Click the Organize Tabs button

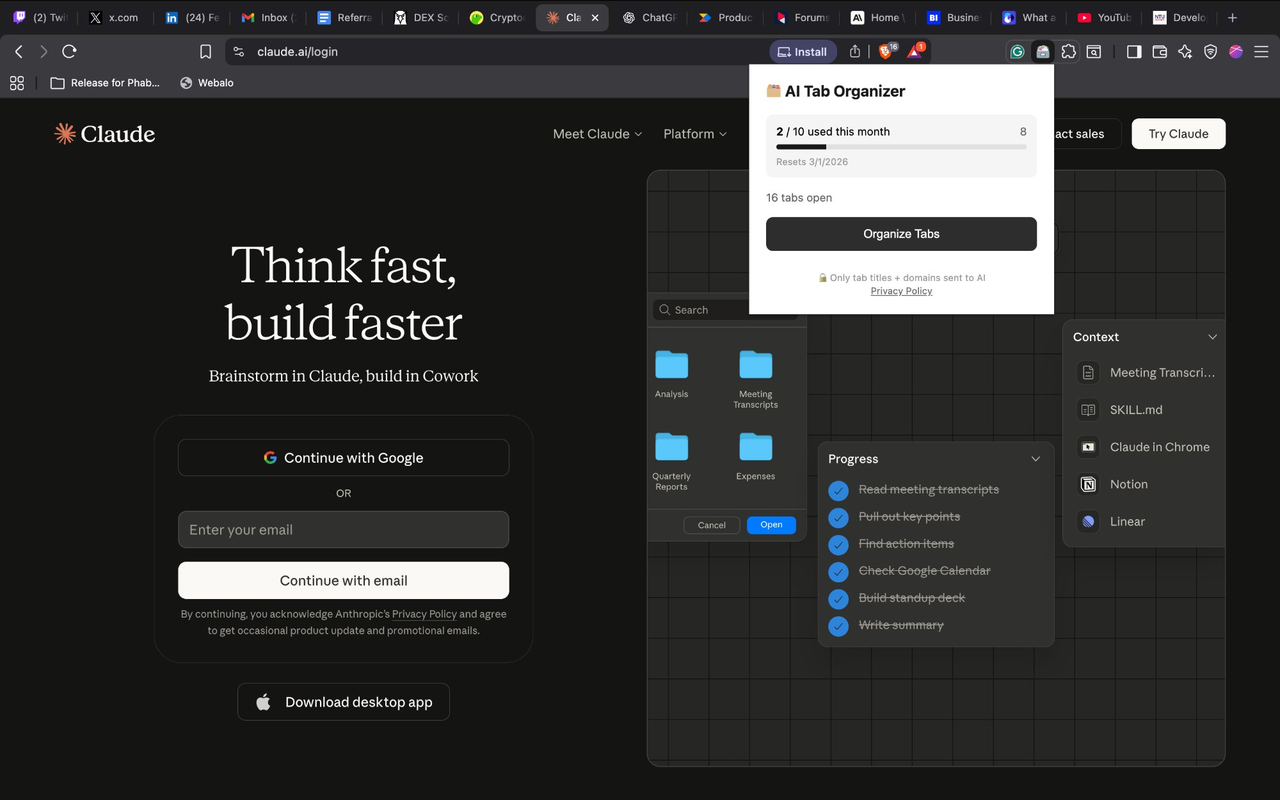[x=901, y=234]
